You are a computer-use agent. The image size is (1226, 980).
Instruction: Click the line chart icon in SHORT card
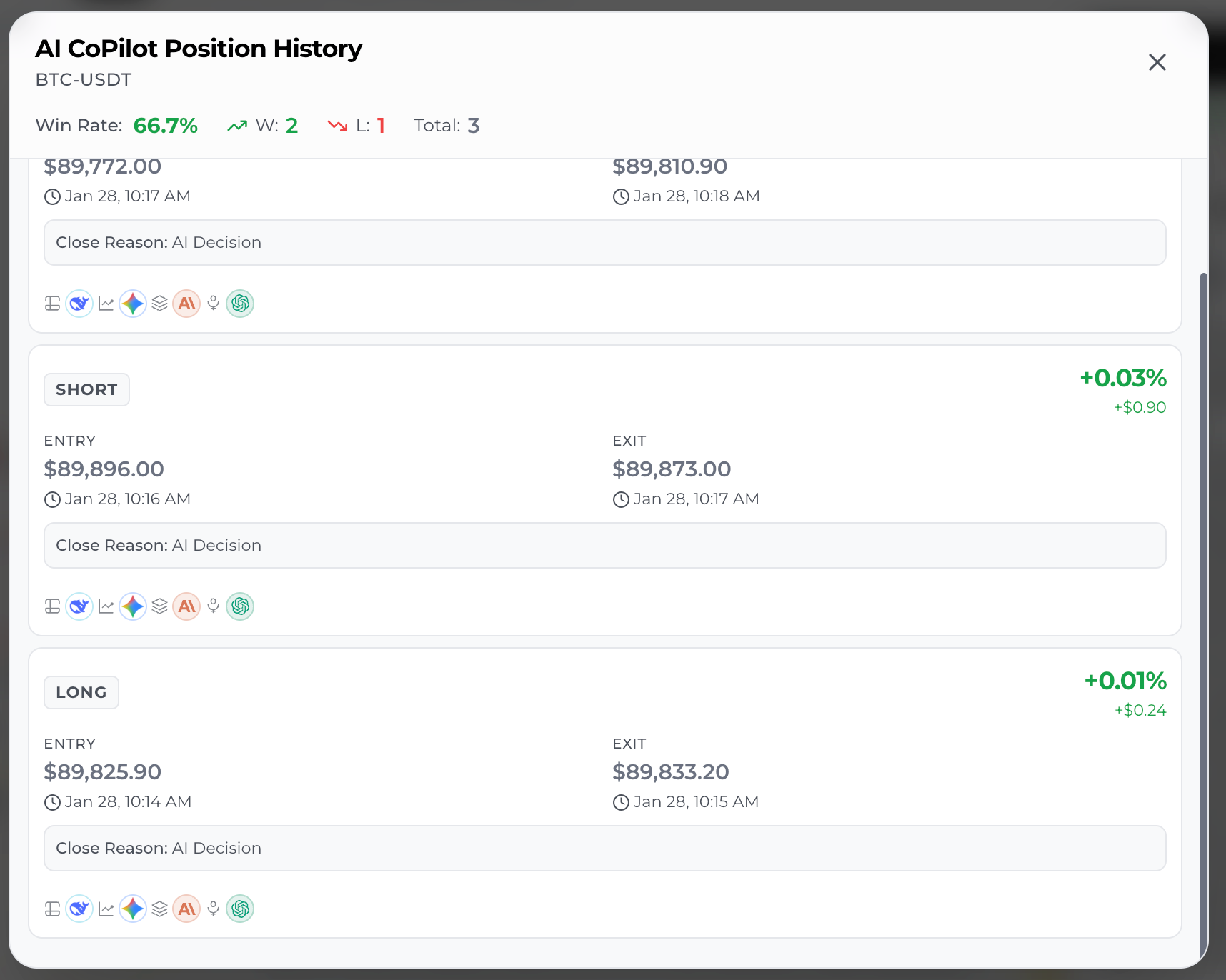(106, 606)
